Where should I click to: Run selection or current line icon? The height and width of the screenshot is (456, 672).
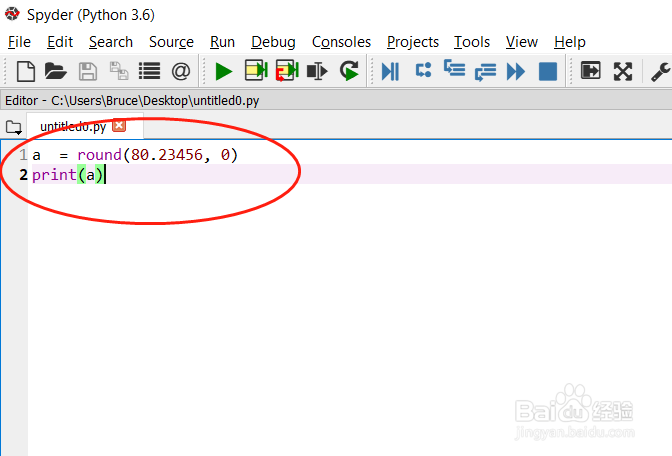pyautogui.click(x=318, y=71)
